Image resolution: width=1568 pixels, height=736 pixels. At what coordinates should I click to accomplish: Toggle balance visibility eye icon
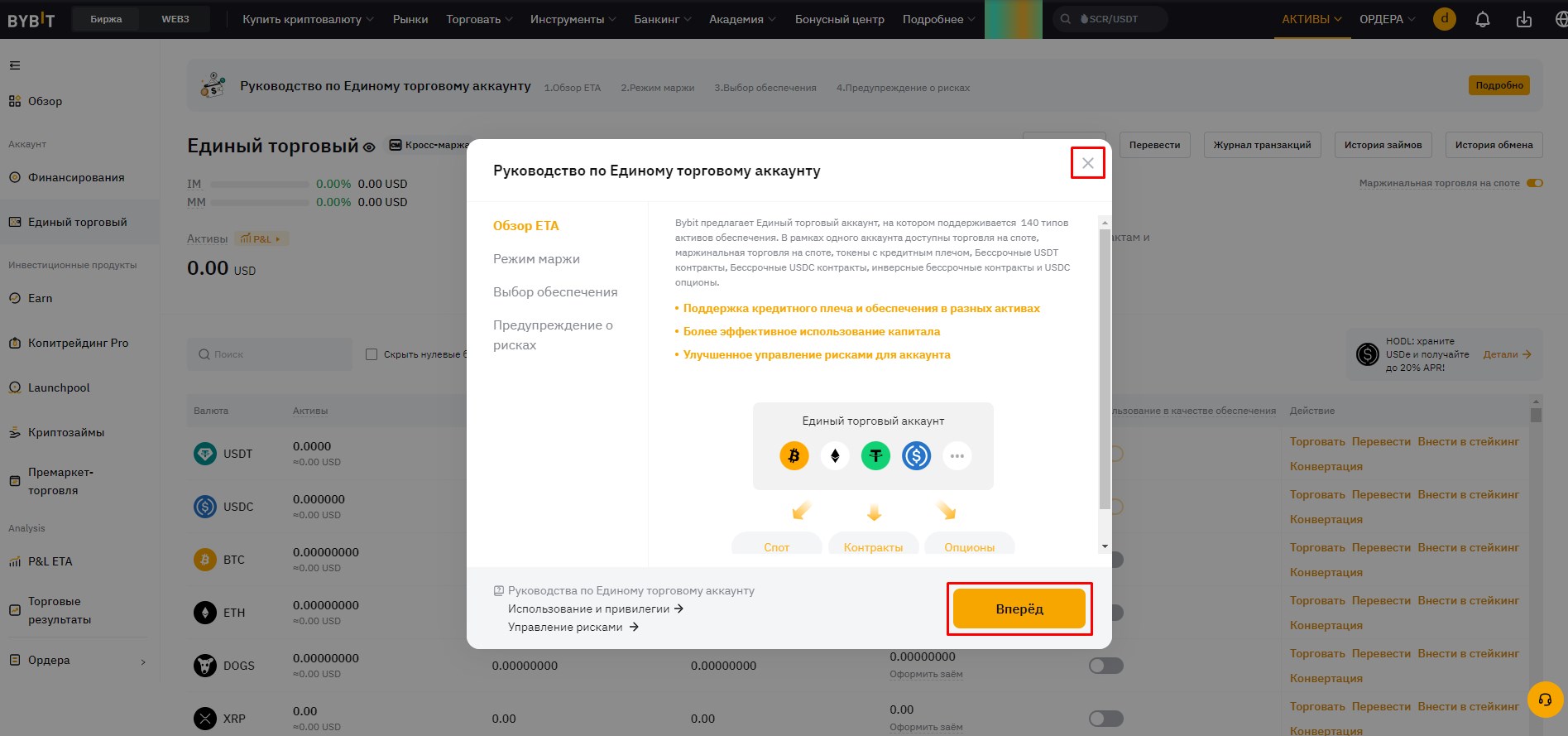(x=369, y=147)
